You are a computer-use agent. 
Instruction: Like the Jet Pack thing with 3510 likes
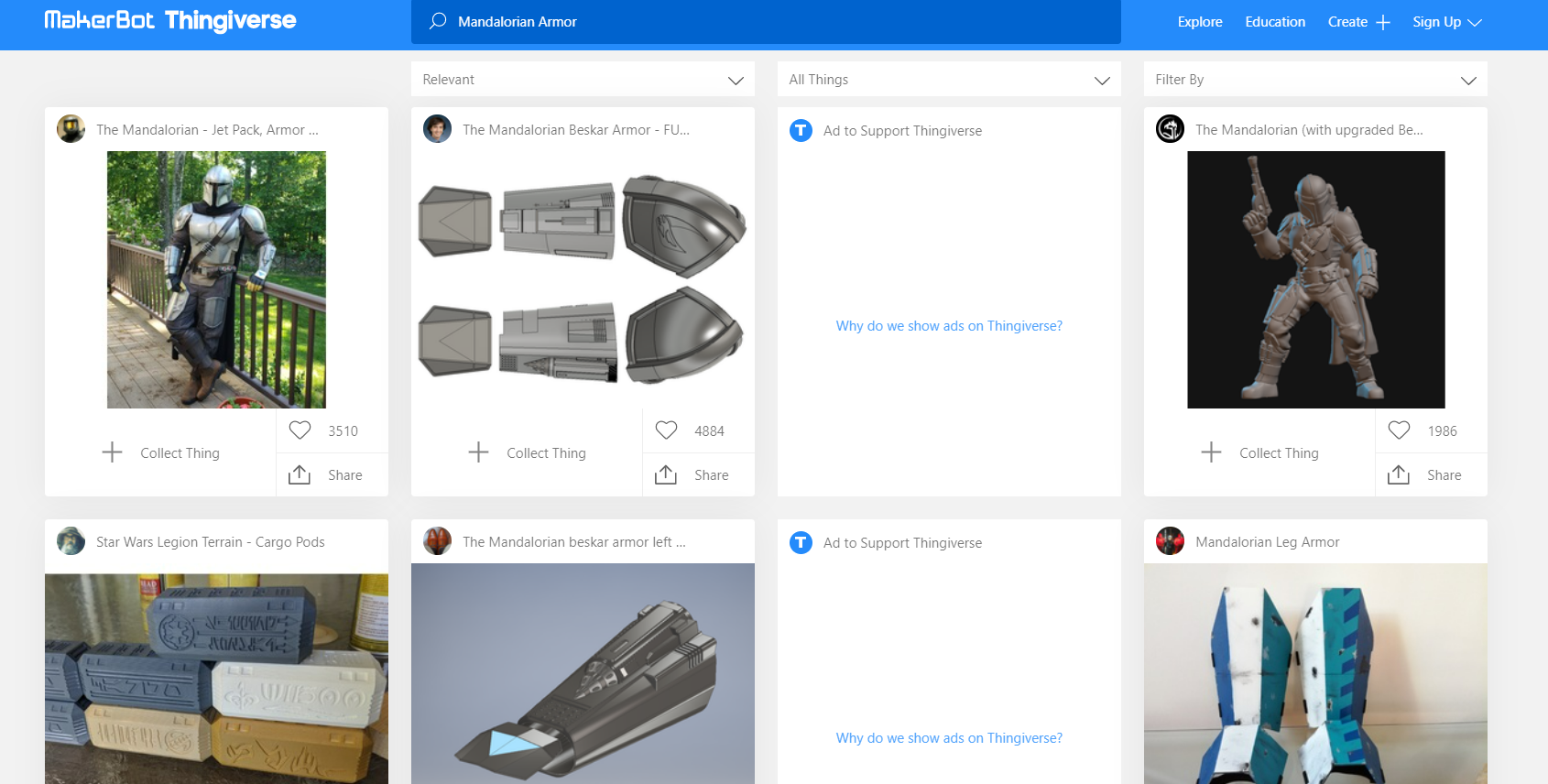point(300,430)
